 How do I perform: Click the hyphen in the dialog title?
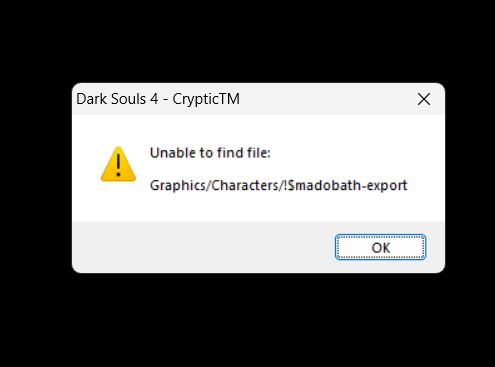point(165,100)
